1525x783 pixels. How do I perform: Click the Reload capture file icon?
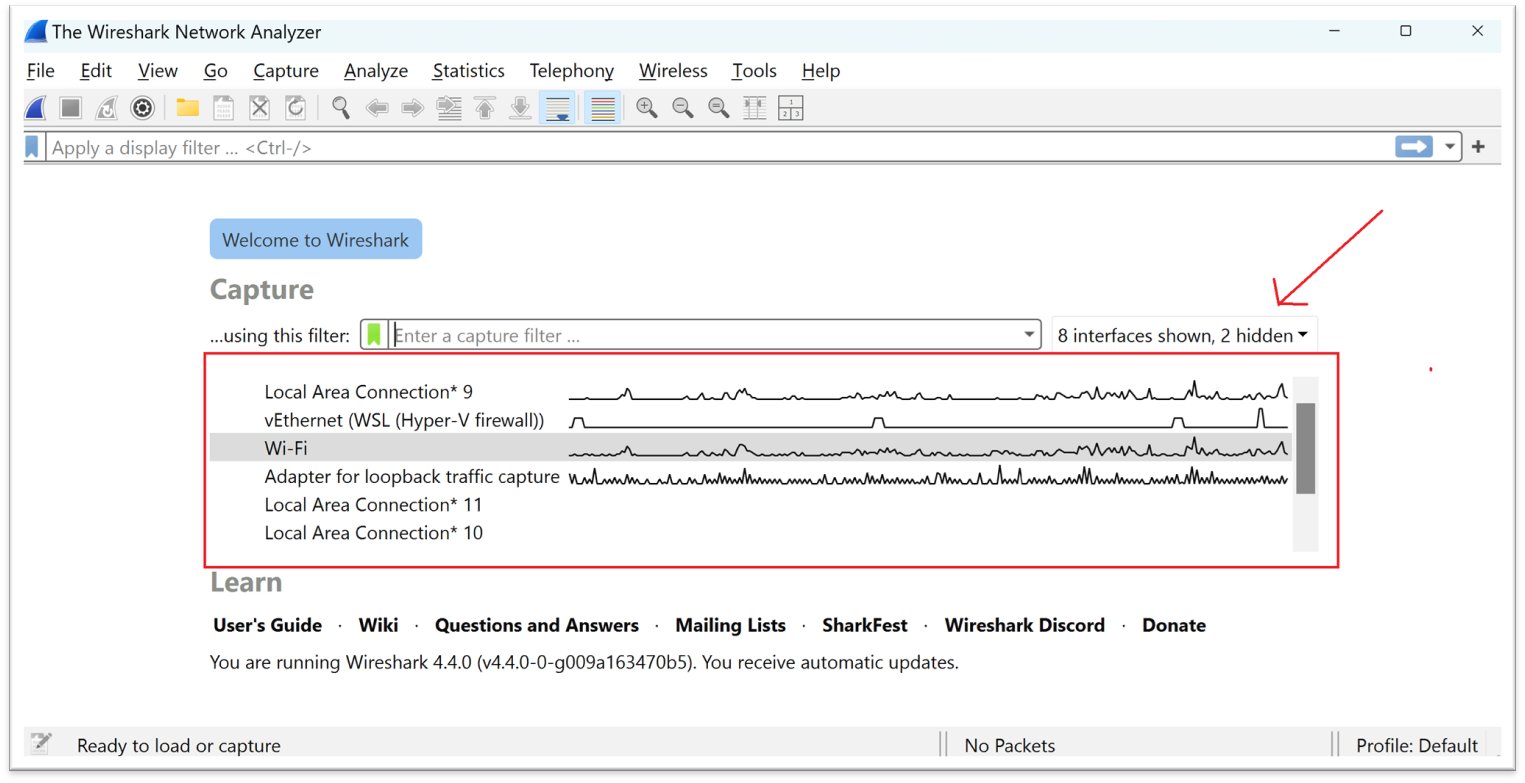point(295,107)
